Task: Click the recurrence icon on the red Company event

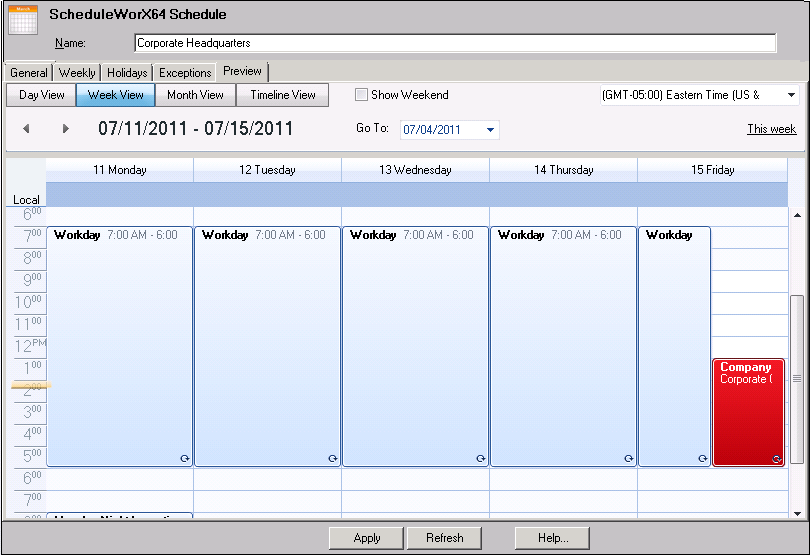Action: [x=776, y=458]
